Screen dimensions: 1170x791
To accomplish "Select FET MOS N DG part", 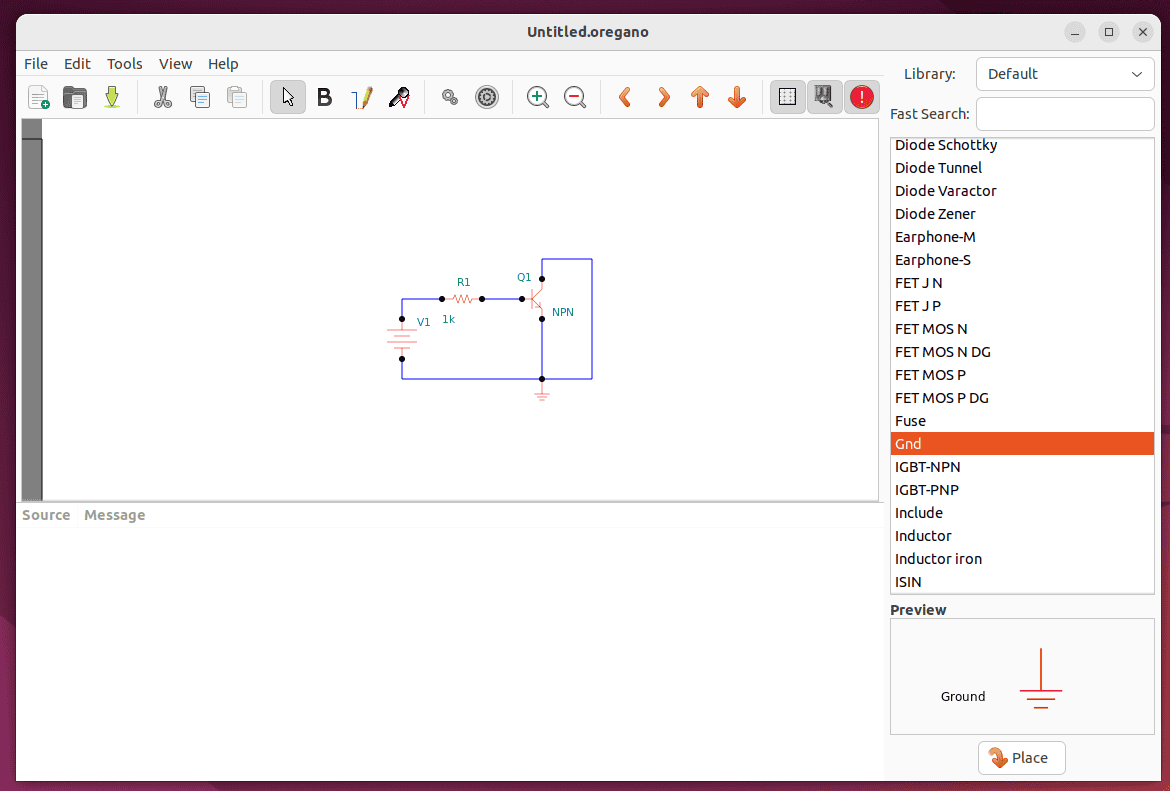I will (1022, 352).
